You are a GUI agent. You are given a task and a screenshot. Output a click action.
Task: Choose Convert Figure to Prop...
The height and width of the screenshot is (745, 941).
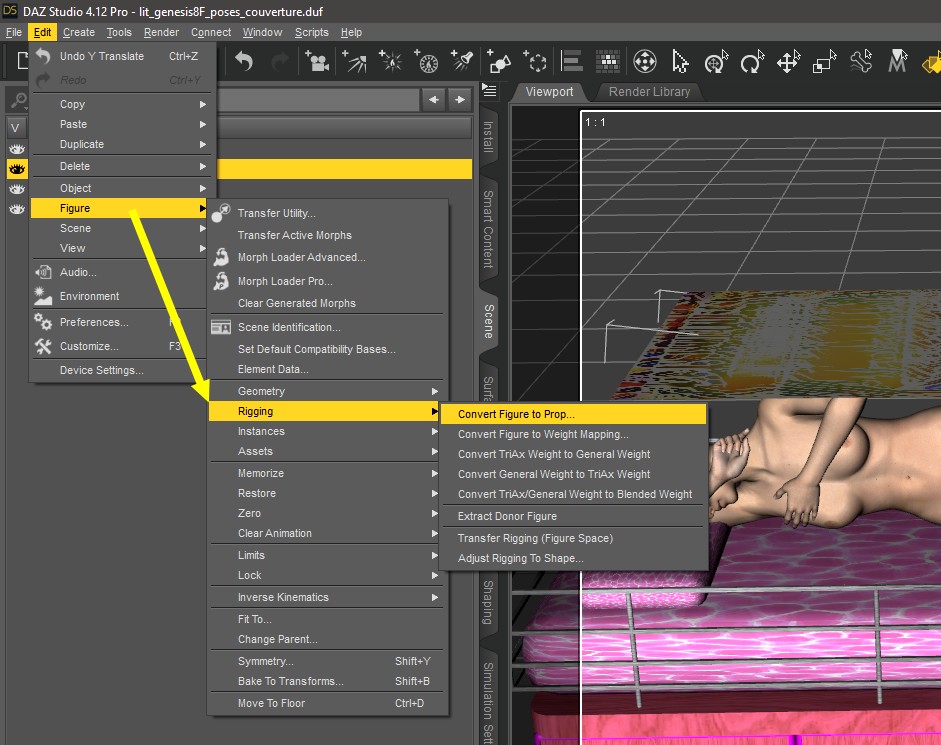click(573, 414)
